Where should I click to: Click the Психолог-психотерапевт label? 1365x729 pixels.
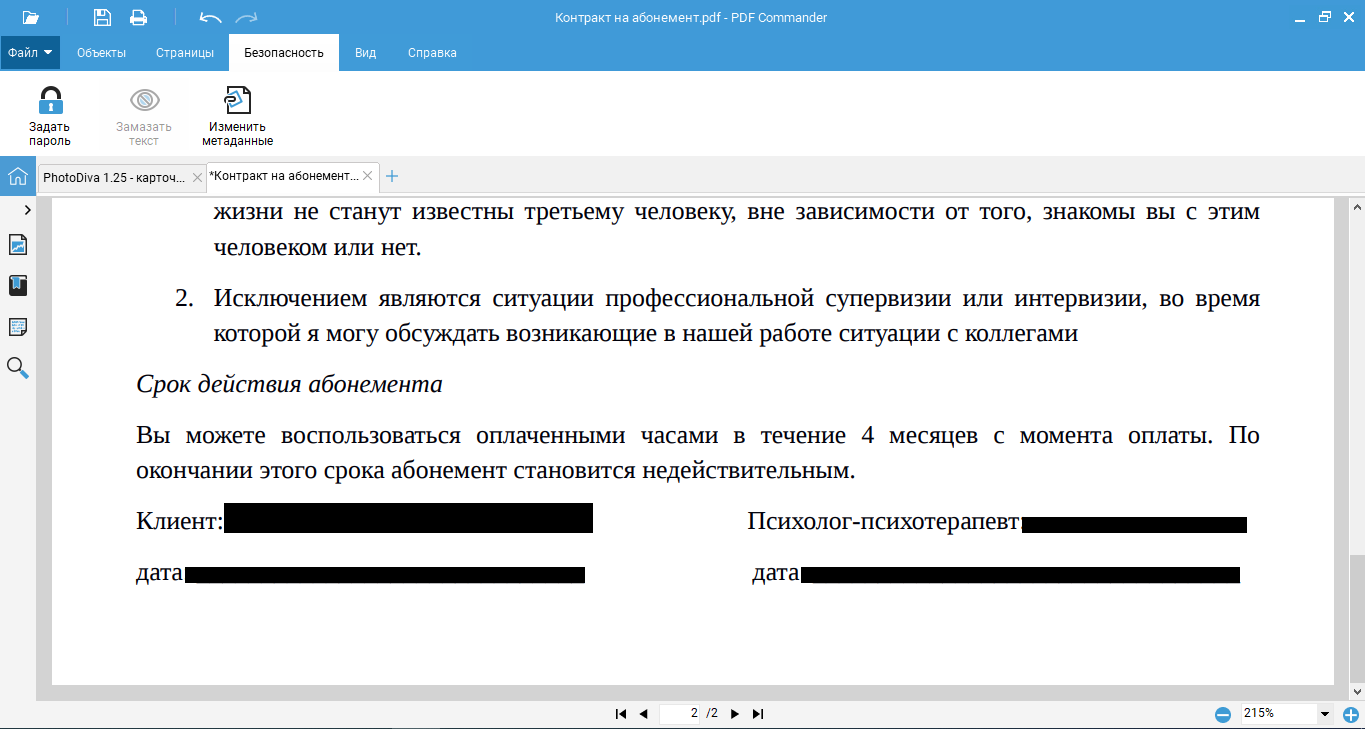[x=883, y=521]
